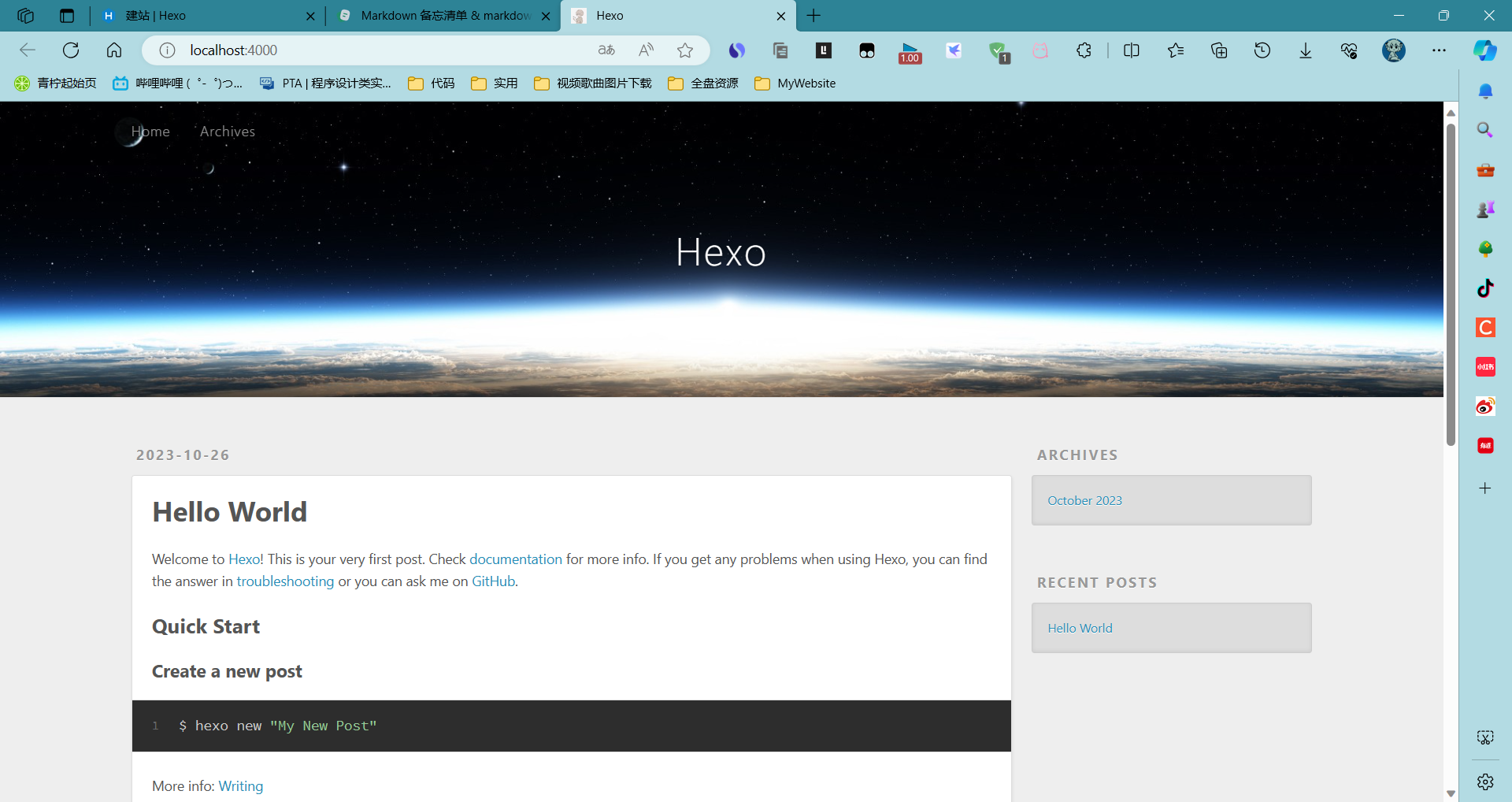
Task: Expand the MyWebsite bookmarks folder
Action: [795, 84]
